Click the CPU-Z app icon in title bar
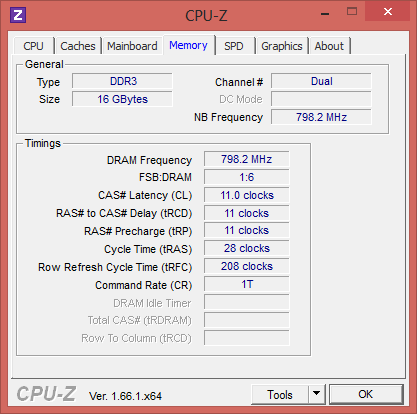 click(x=18, y=15)
